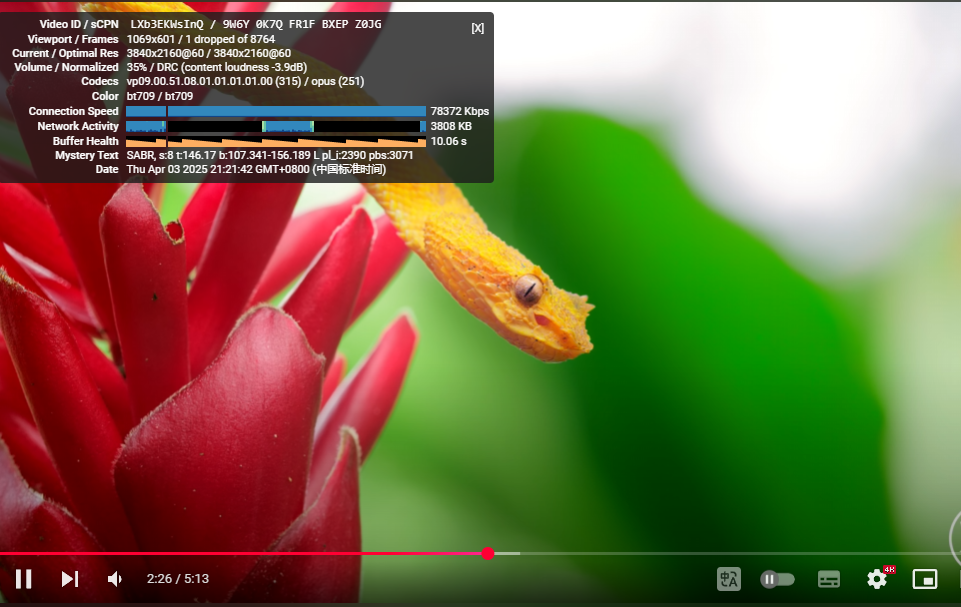
Task: Open the 4K settings gear menu
Action: click(x=878, y=579)
